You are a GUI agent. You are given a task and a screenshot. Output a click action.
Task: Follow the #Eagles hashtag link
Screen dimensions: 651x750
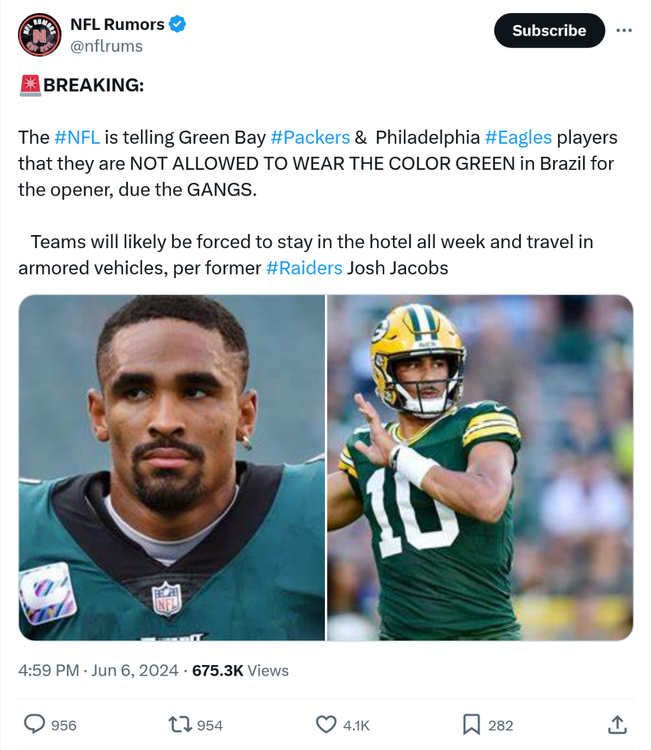pyautogui.click(x=517, y=137)
